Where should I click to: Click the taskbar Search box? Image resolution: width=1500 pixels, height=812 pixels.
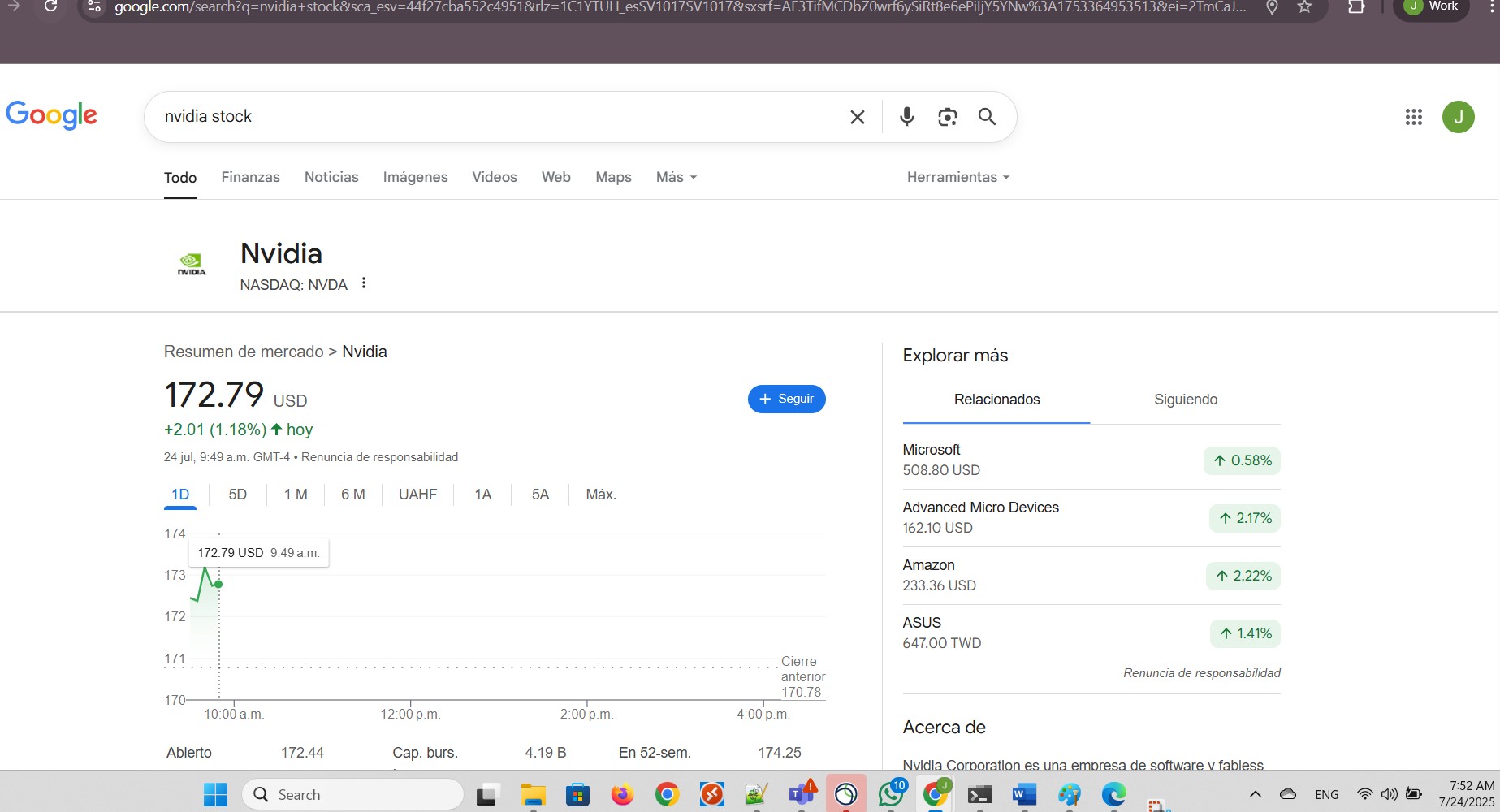[x=352, y=794]
